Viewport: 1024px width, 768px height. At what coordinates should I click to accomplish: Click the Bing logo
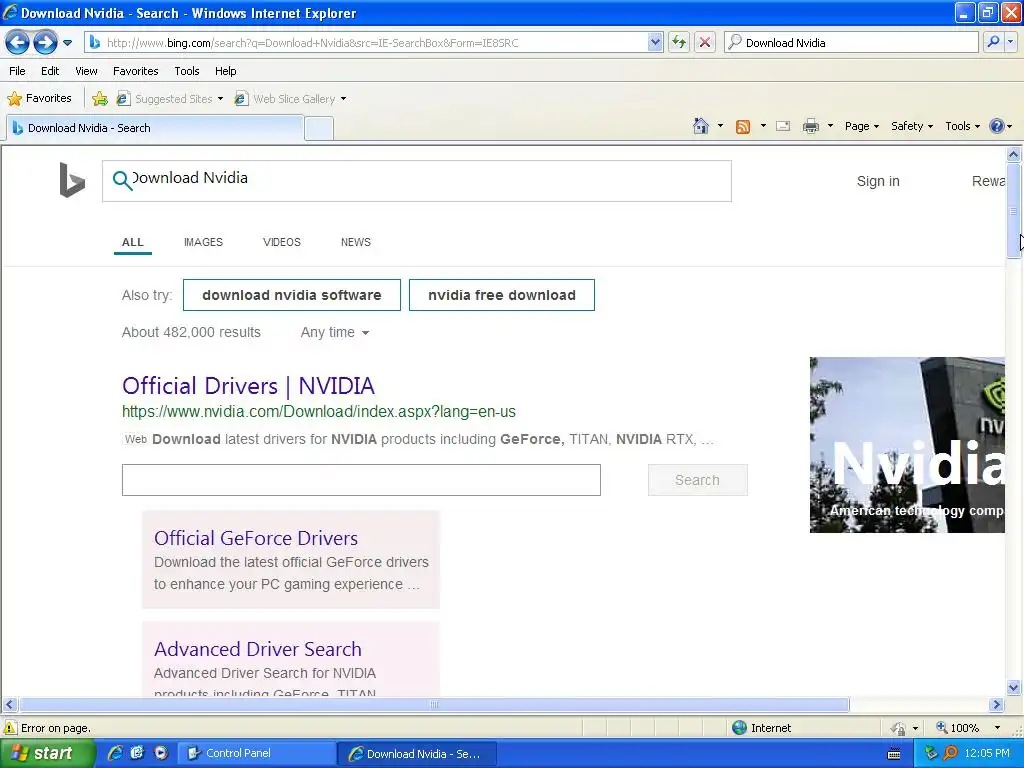[72, 180]
